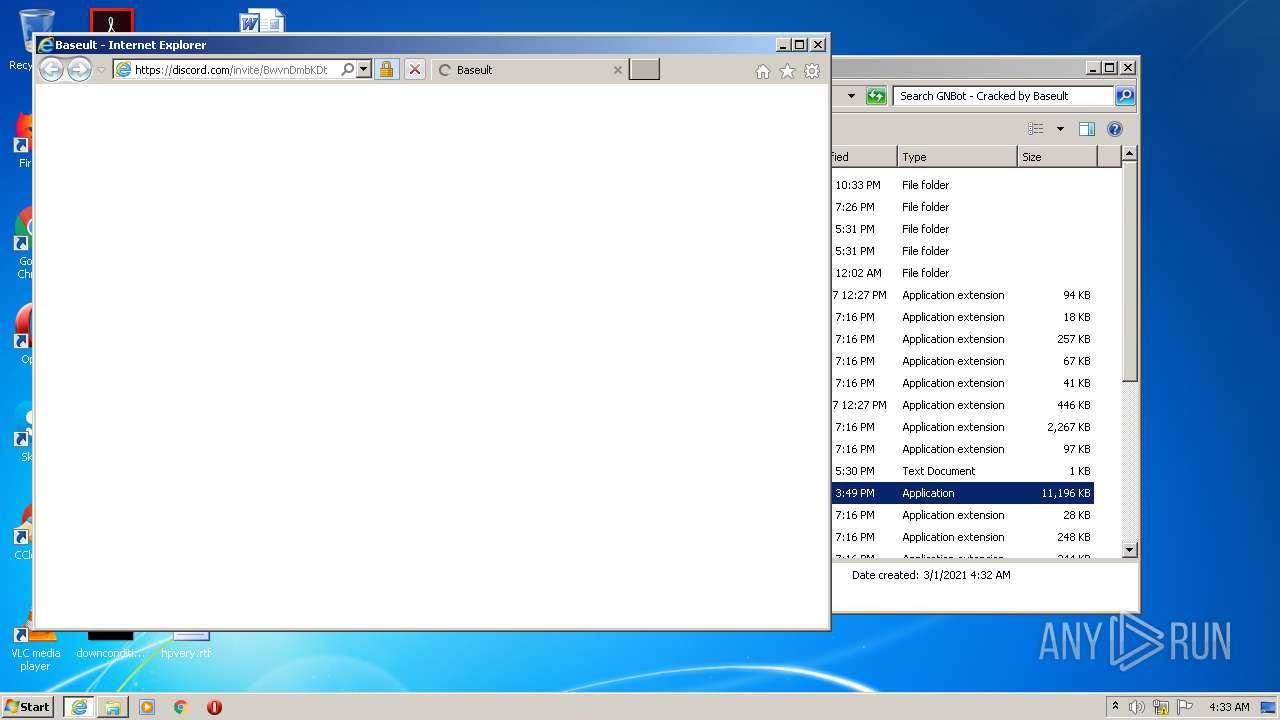Open VLC media player desktop shortcut
The image size is (1280, 720).
pos(35,651)
